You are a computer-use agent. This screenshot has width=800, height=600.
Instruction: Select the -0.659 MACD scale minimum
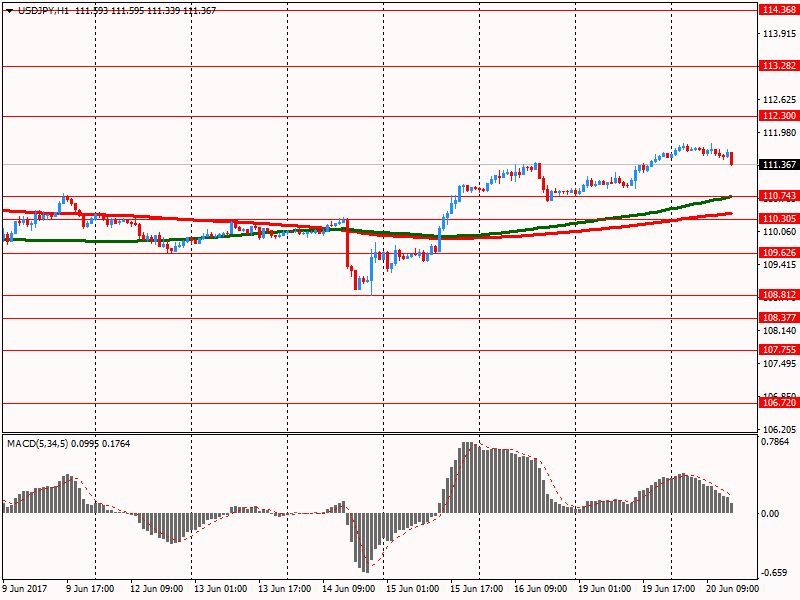click(774, 573)
